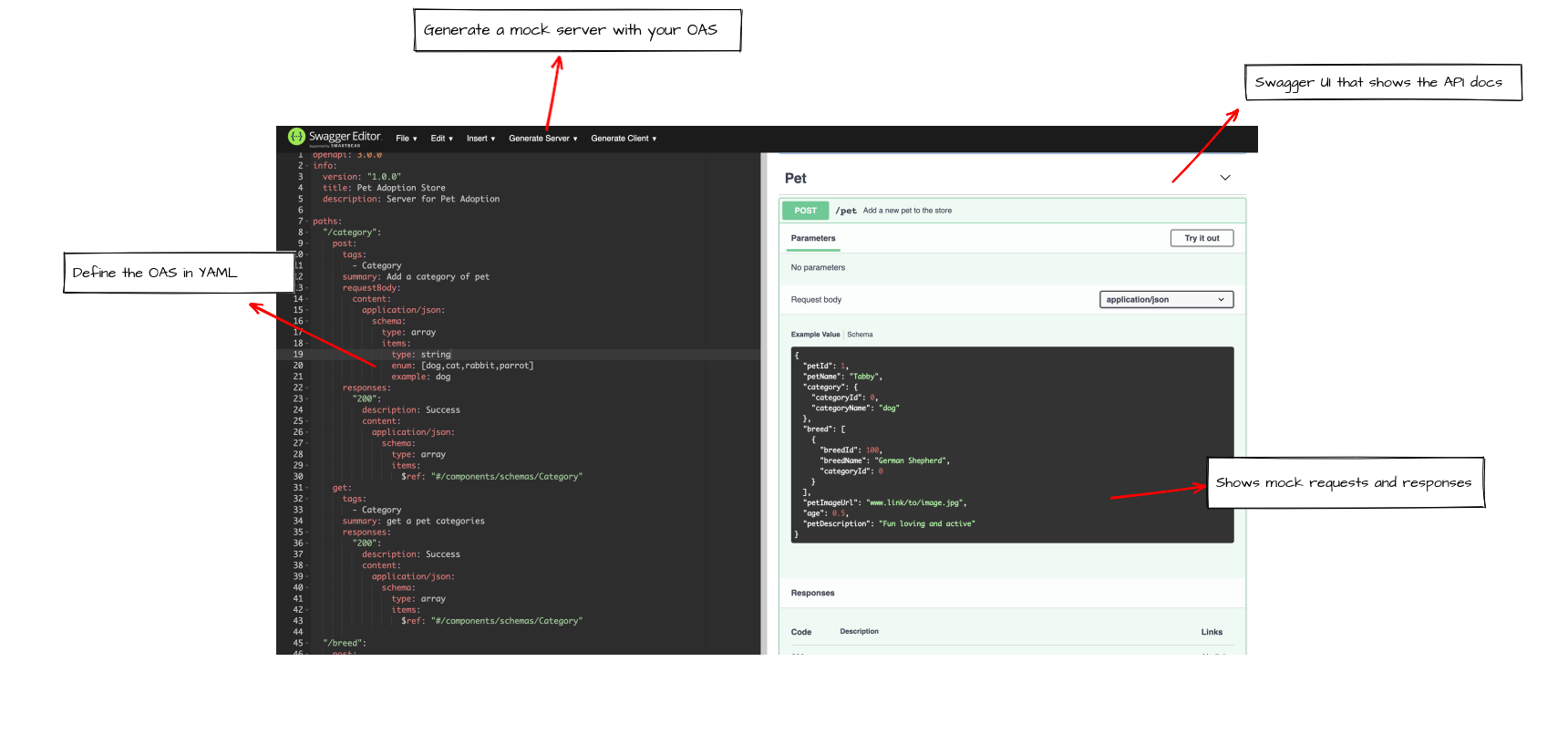Select the Example Value tab
This screenshot has width=1568, height=755.
(815, 335)
